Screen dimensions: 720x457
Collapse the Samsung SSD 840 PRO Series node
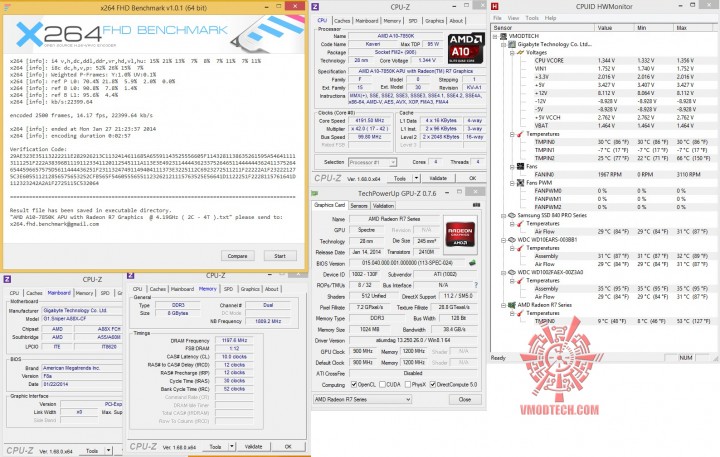point(504,215)
